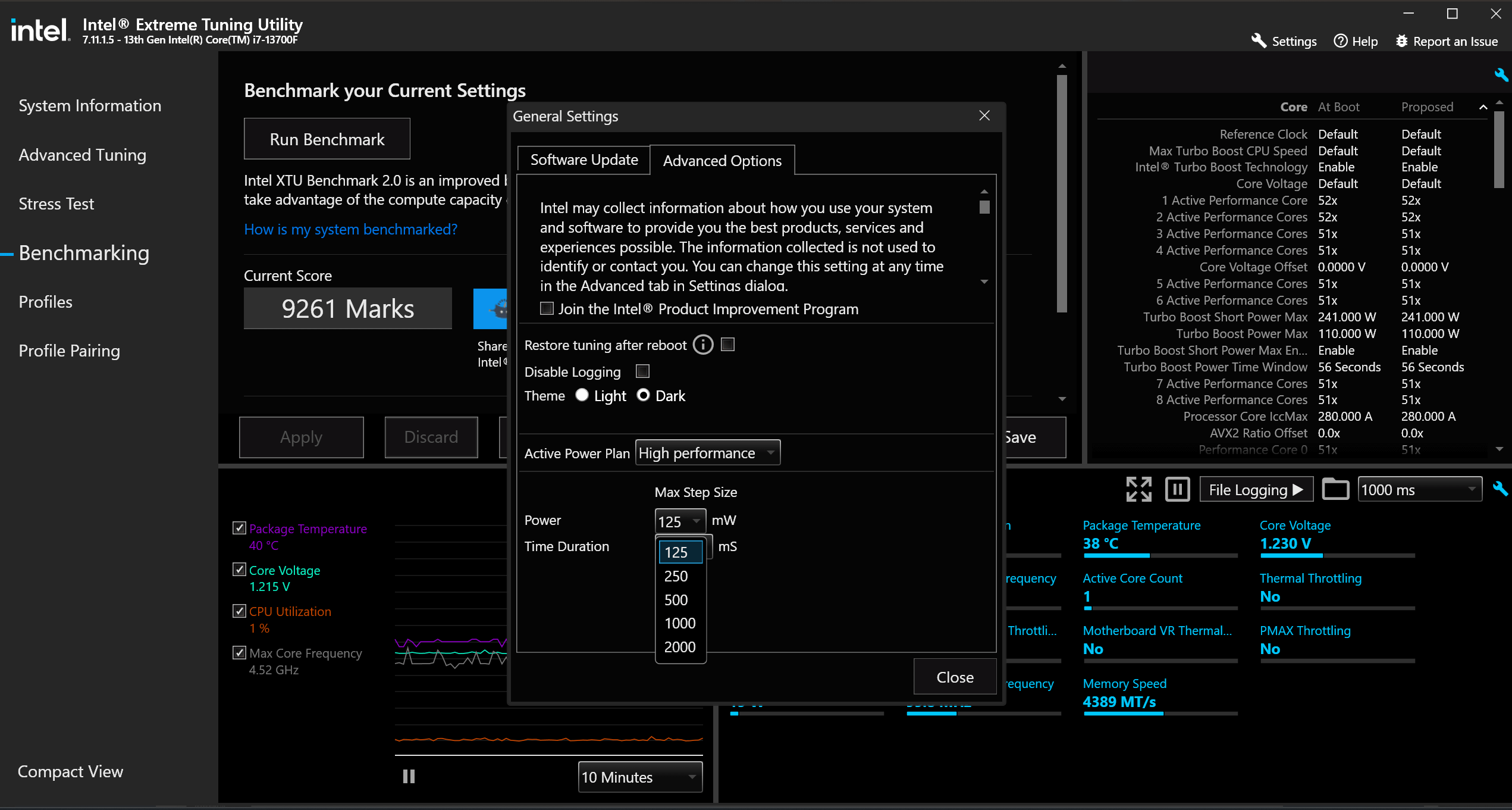Image resolution: width=1512 pixels, height=810 pixels.
Task: Open Settings wrench in top bar
Action: click(x=1259, y=41)
